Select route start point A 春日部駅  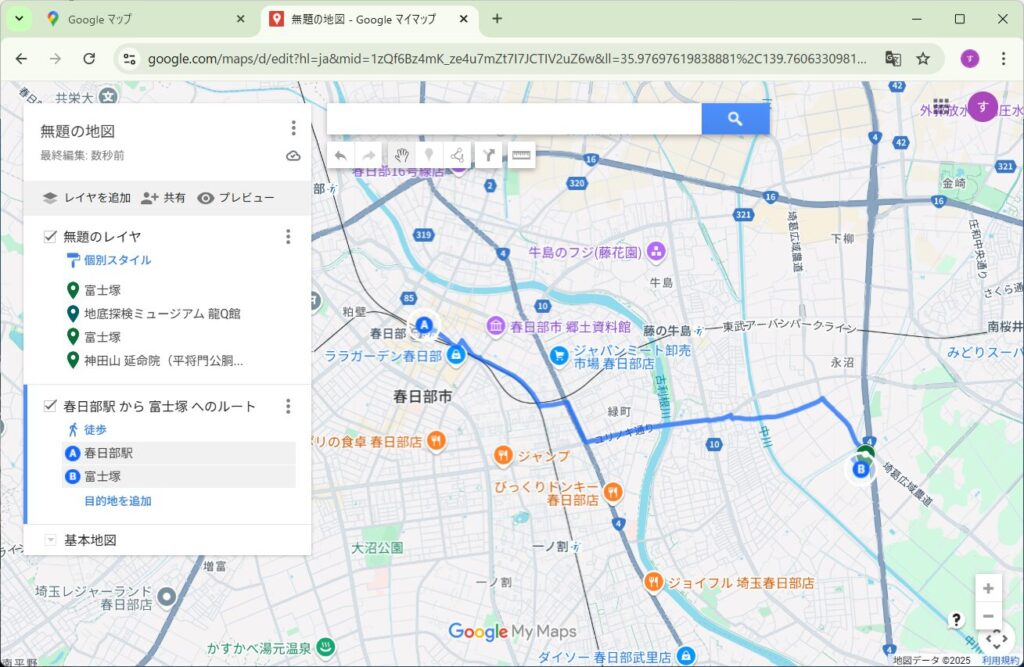tap(179, 453)
